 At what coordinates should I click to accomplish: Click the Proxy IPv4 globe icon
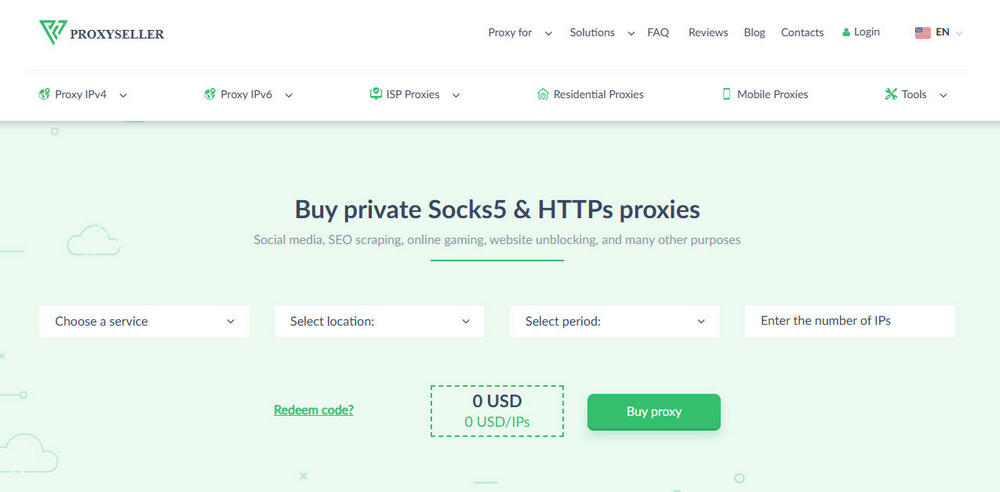pyautogui.click(x=44, y=95)
